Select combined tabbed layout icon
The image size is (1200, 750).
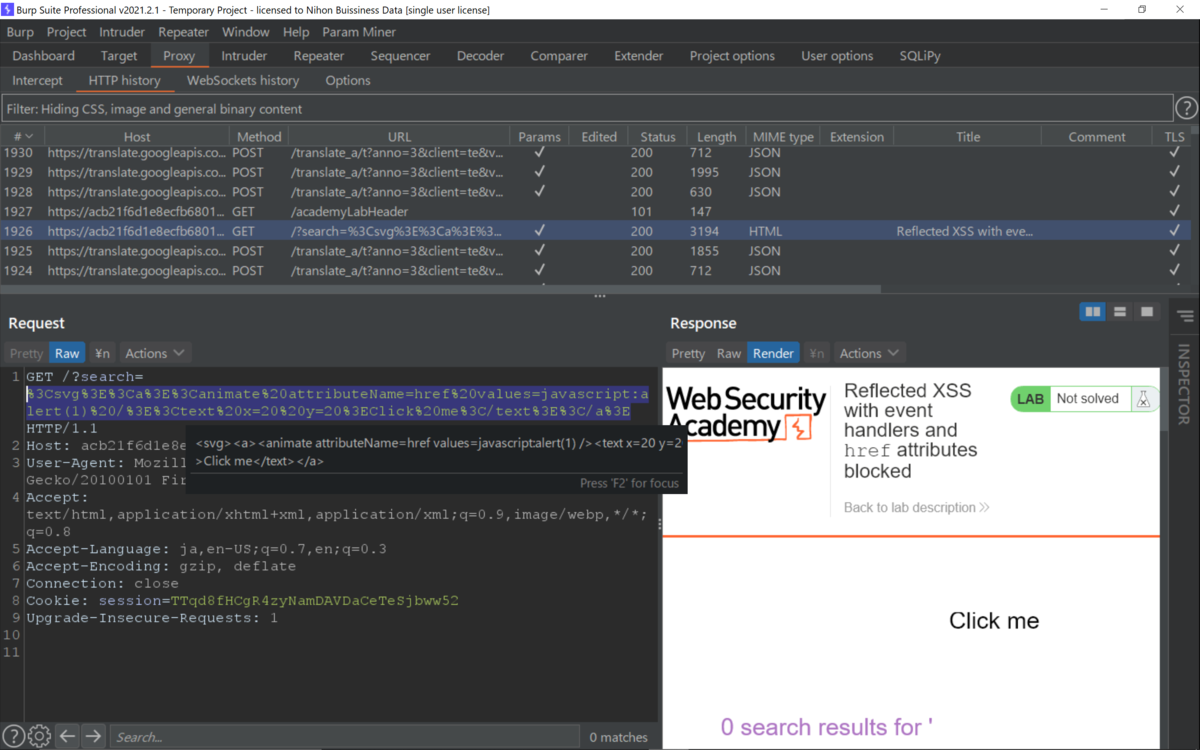pos(1147,312)
